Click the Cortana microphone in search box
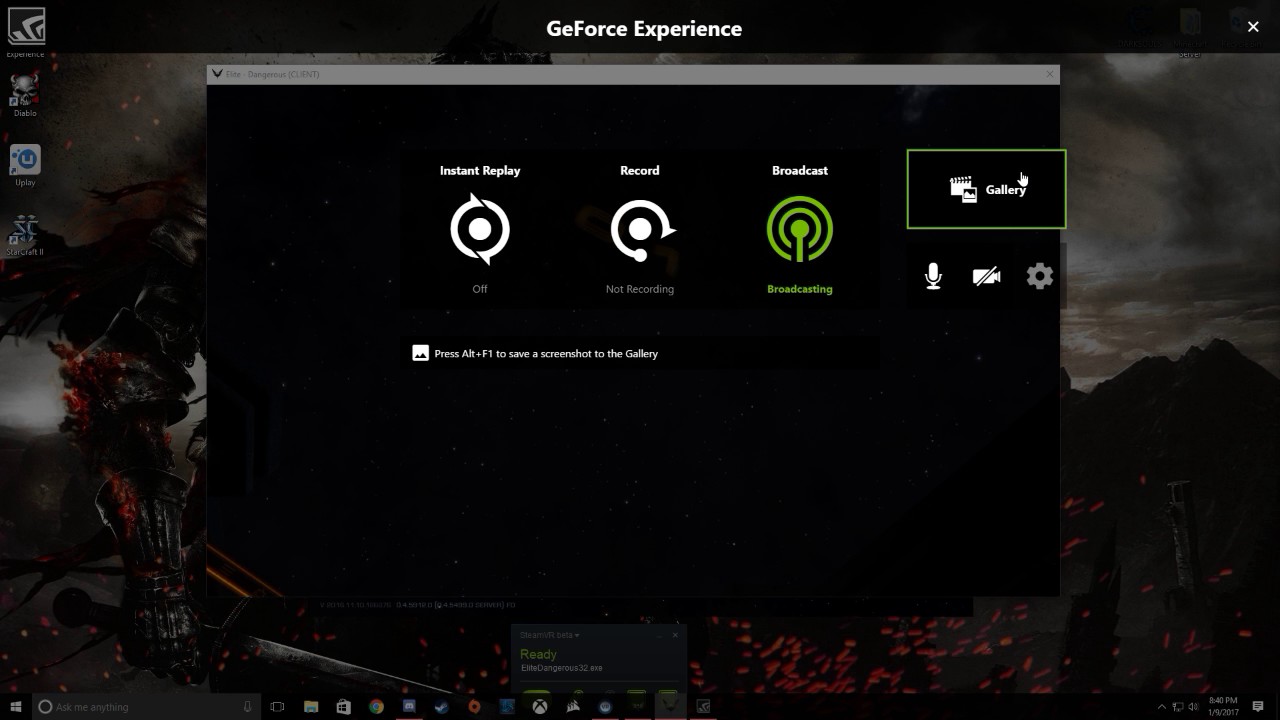The width and height of the screenshot is (1280, 720). [247, 707]
